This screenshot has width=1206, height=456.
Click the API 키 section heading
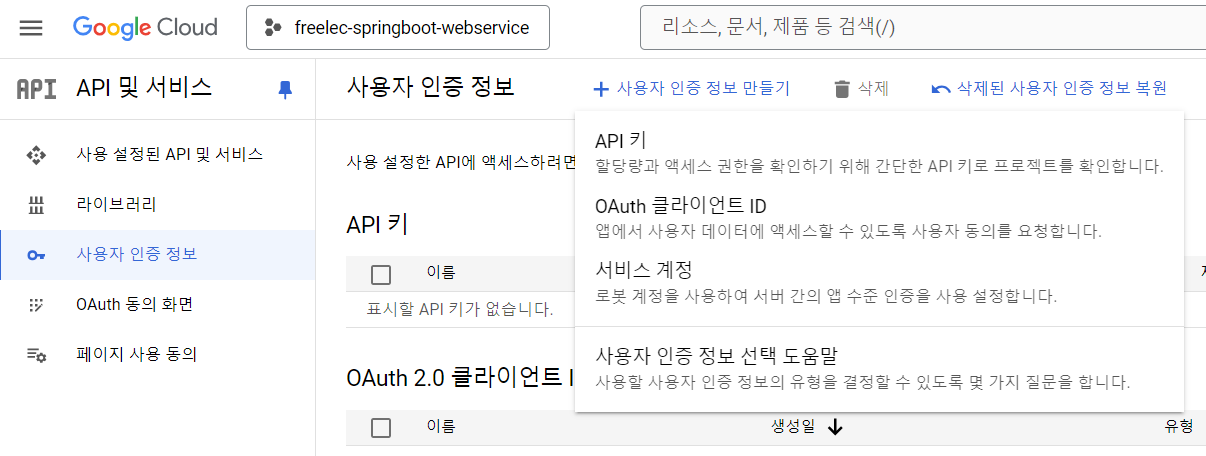tap(377, 223)
